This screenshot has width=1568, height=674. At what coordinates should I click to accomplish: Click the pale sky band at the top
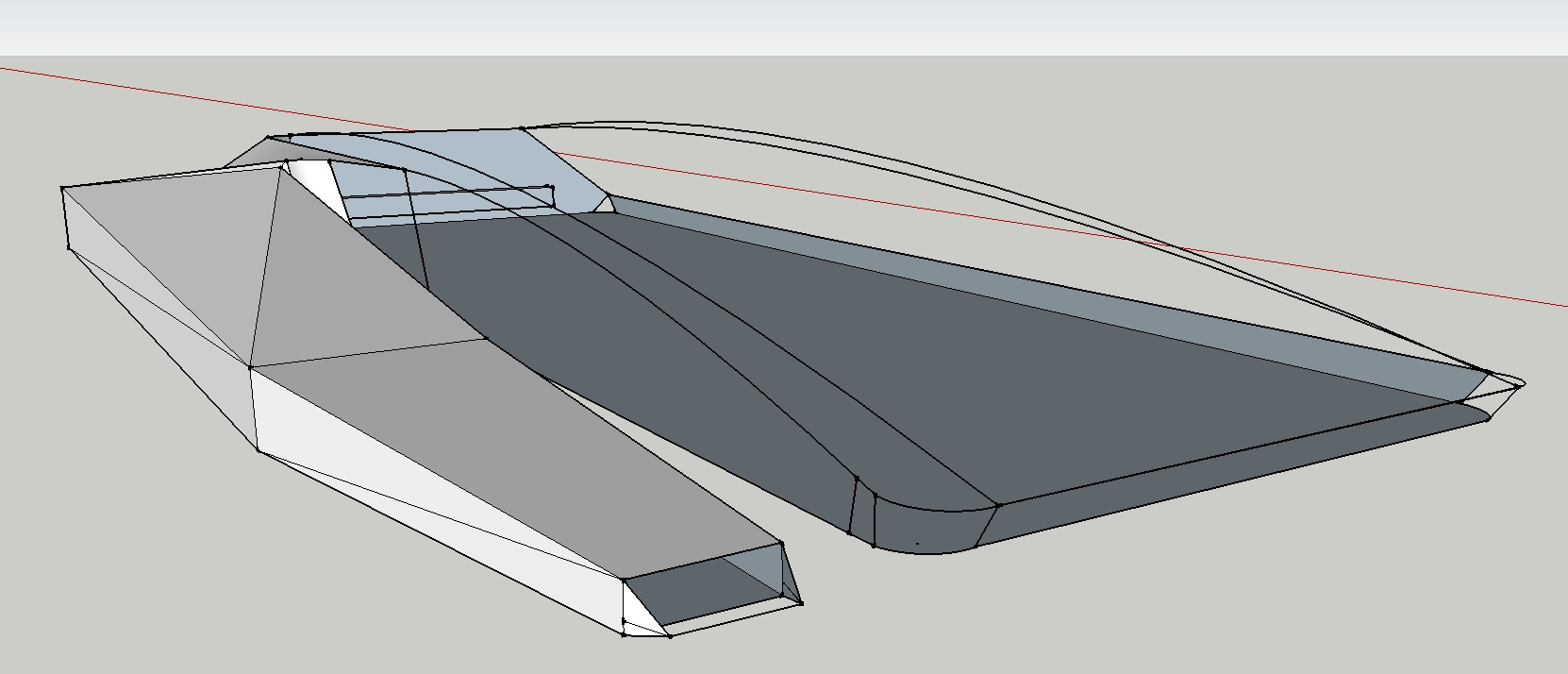coord(783,26)
